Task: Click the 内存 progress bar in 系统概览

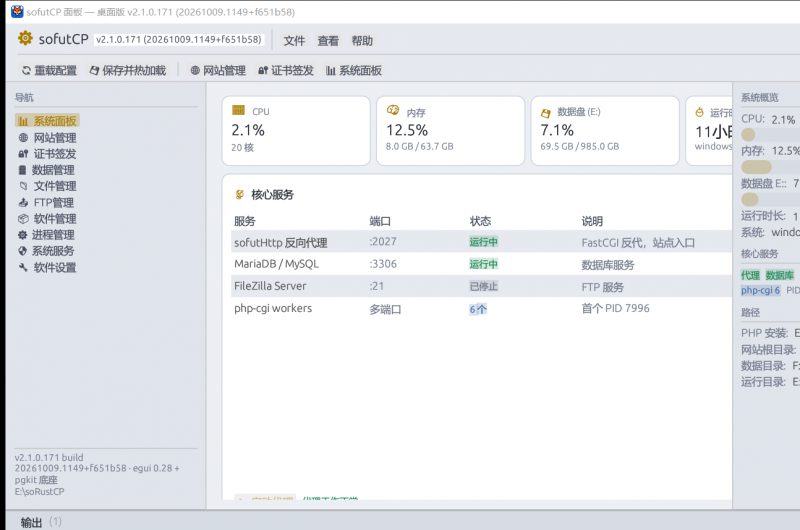Action: pos(770,167)
